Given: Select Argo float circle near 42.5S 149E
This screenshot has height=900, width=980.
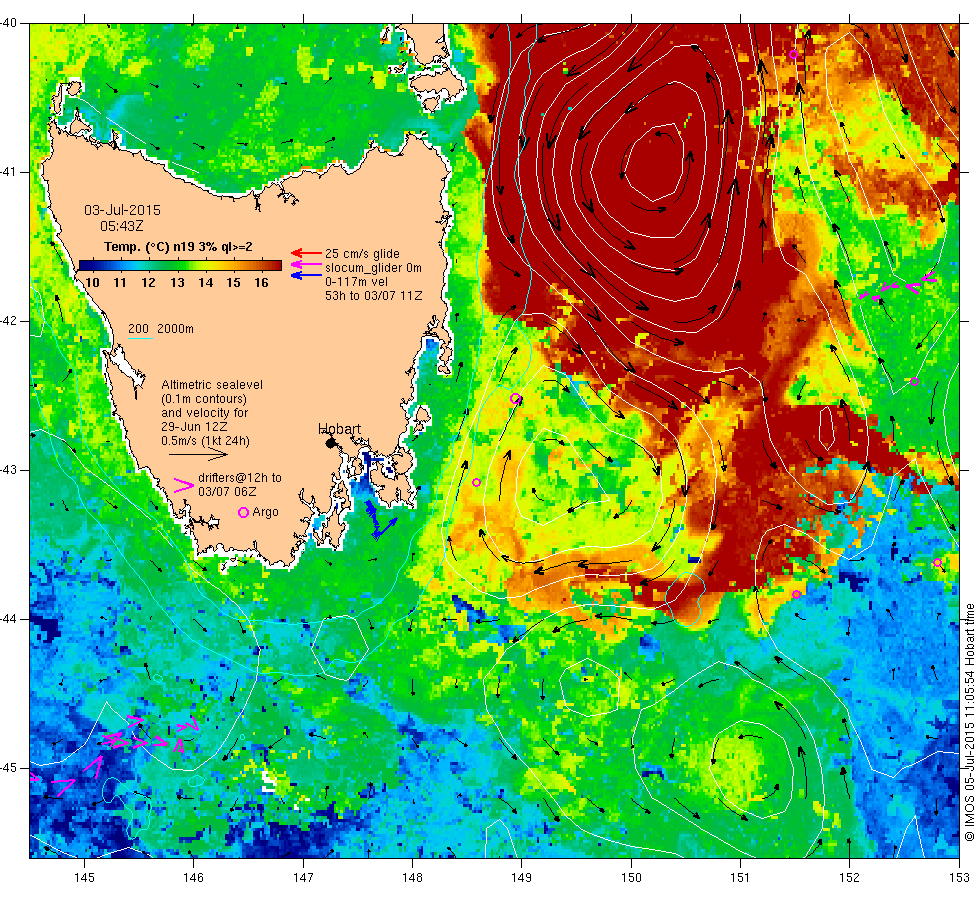Looking at the screenshot, I should tap(515, 399).
